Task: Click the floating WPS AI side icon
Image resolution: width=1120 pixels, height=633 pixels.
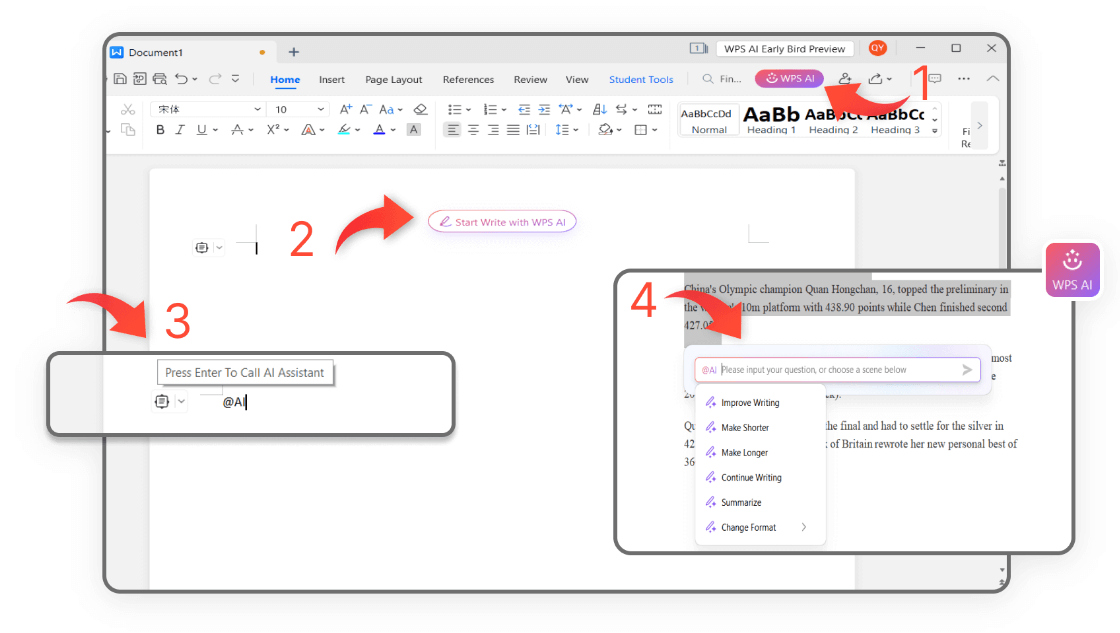Action: tap(1072, 270)
